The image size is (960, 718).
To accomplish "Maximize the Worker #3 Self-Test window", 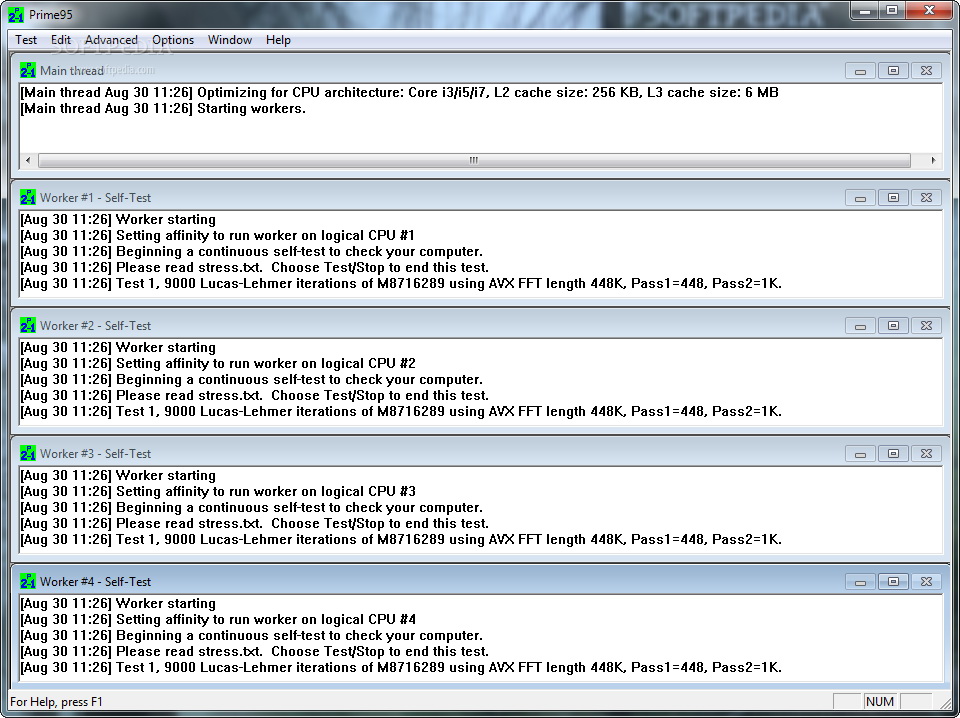I will click(893, 453).
